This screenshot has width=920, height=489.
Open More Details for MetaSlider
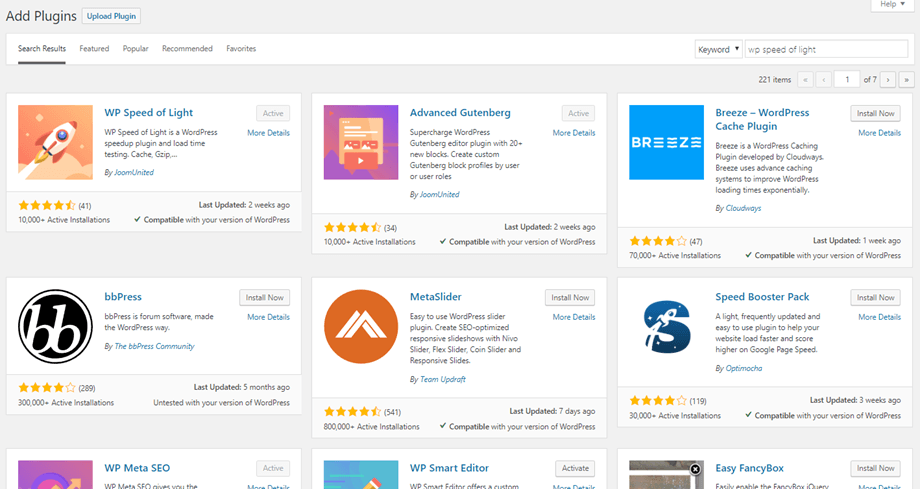pos(574,317)
